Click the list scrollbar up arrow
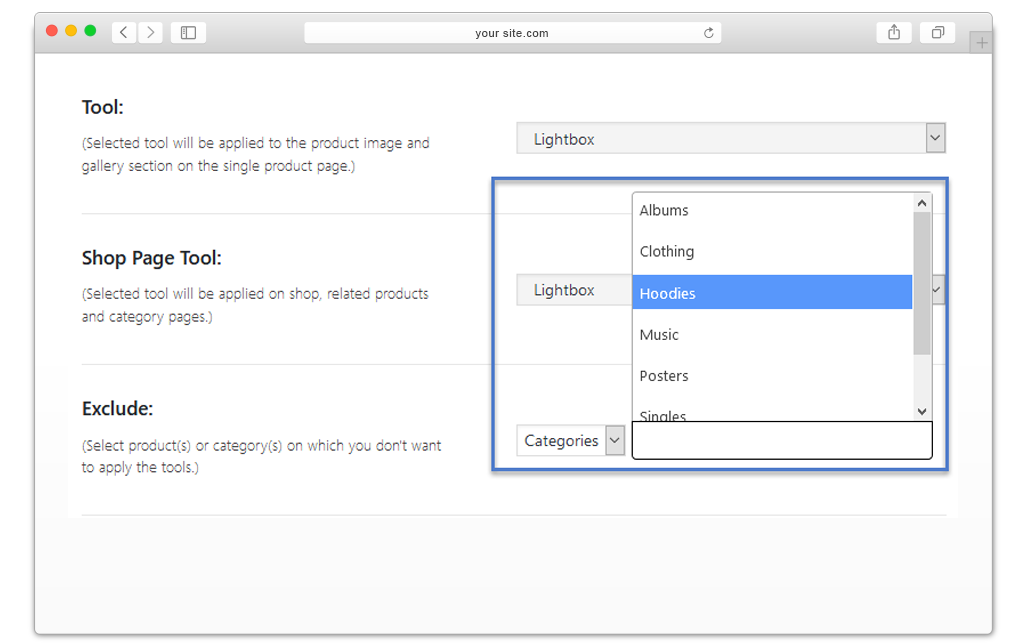Viewport: 1024px width, 643px height. coord(922,203)
